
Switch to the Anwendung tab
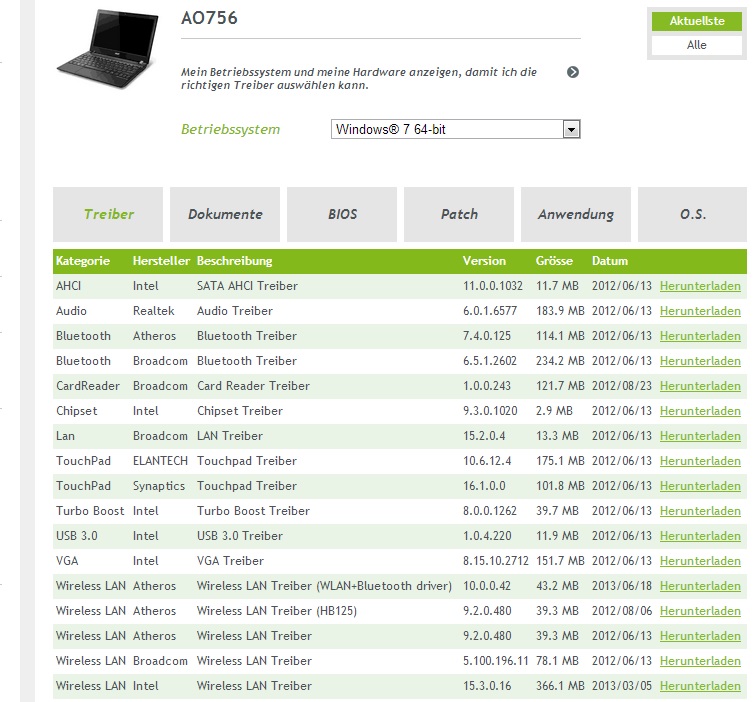576,214
